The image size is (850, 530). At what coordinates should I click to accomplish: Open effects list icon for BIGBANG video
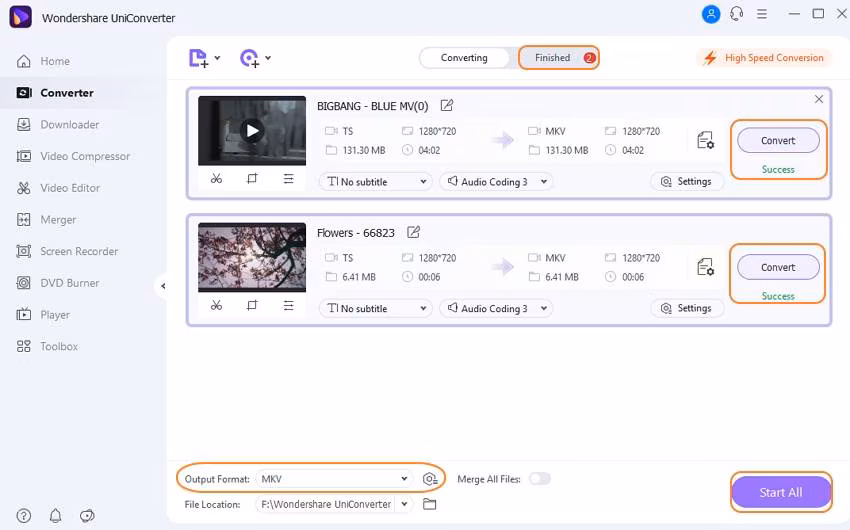288,178
